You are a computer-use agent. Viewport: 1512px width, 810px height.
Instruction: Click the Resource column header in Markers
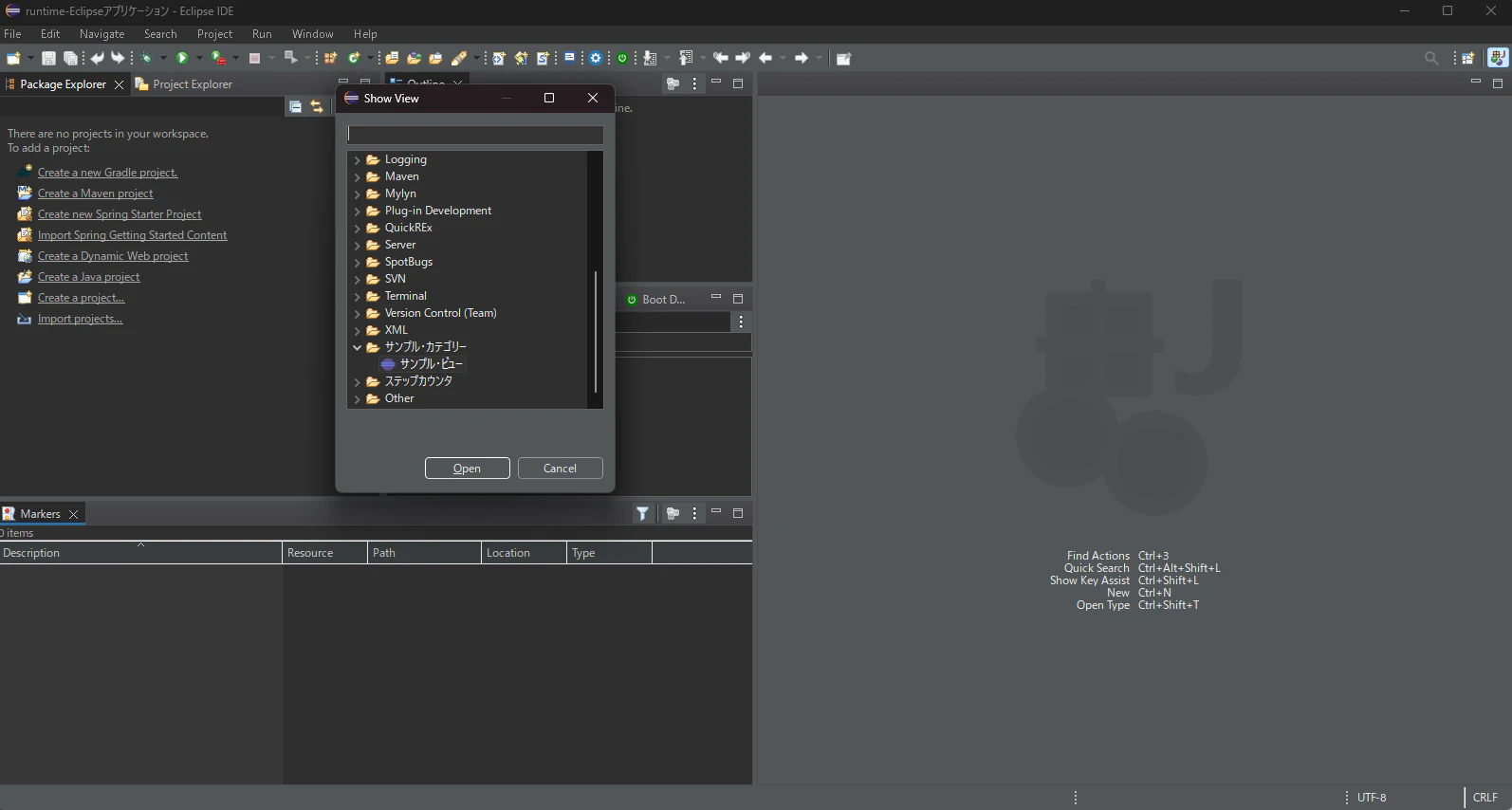tap(324, 553)
